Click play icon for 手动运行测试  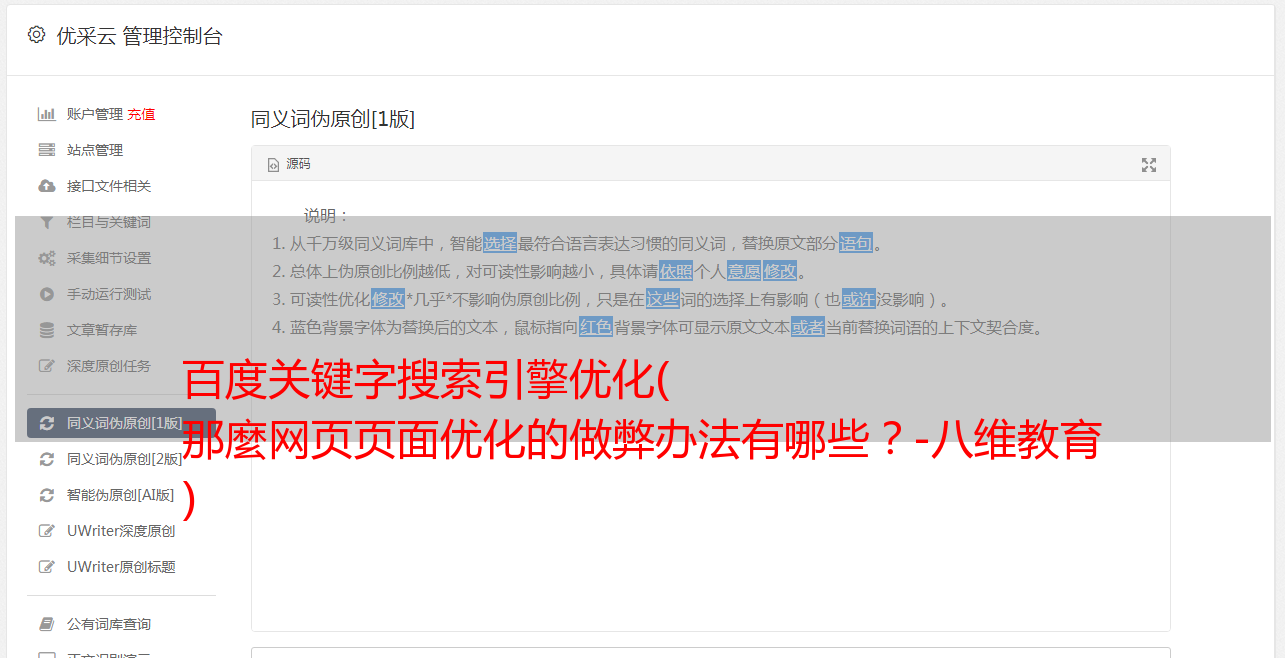[x=46, y=294]
